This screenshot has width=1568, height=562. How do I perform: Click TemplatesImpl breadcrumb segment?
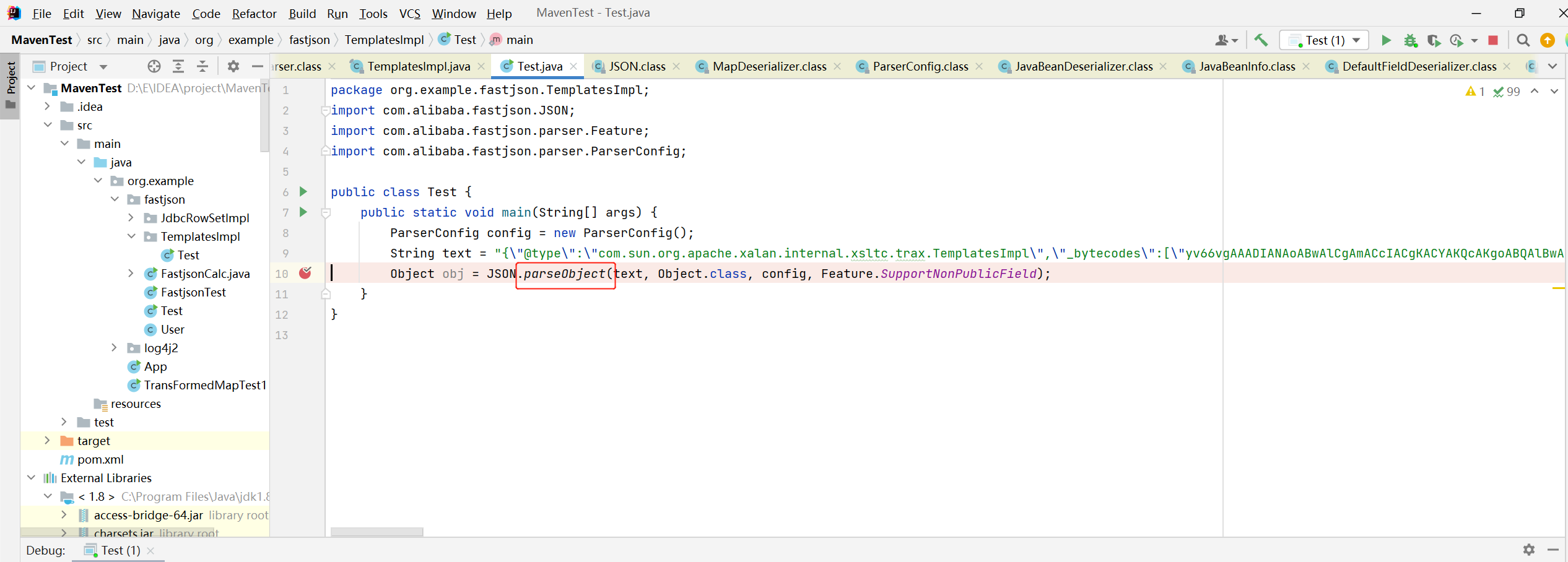tap(384, 40)
